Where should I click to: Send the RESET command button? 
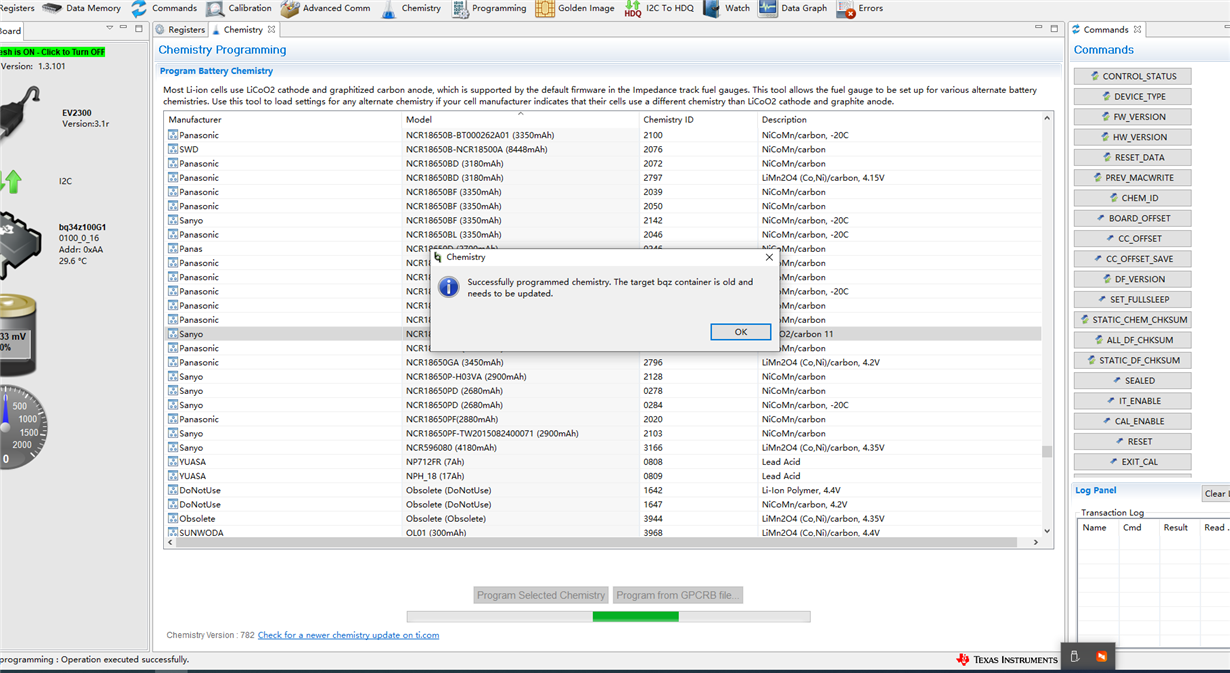click(1132, 441)
